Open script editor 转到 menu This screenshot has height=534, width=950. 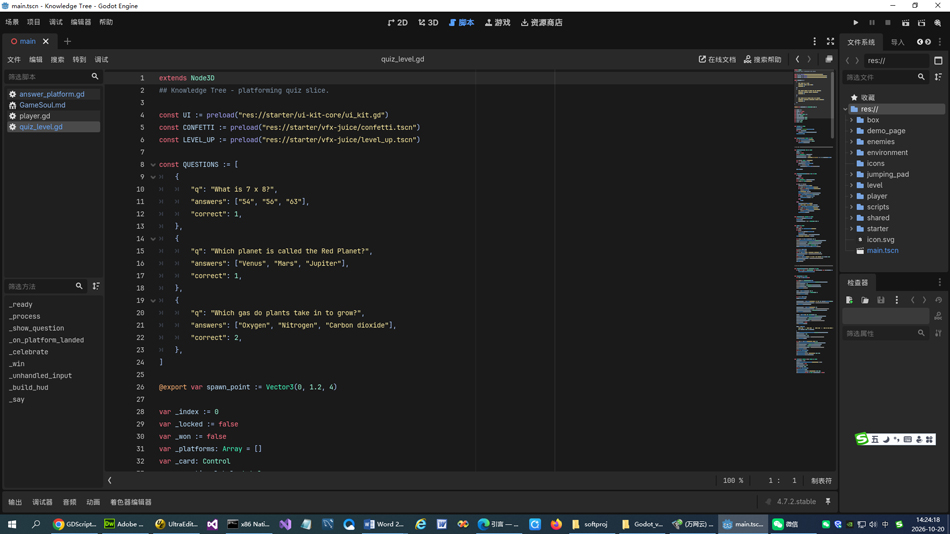[x=79, y=59]
